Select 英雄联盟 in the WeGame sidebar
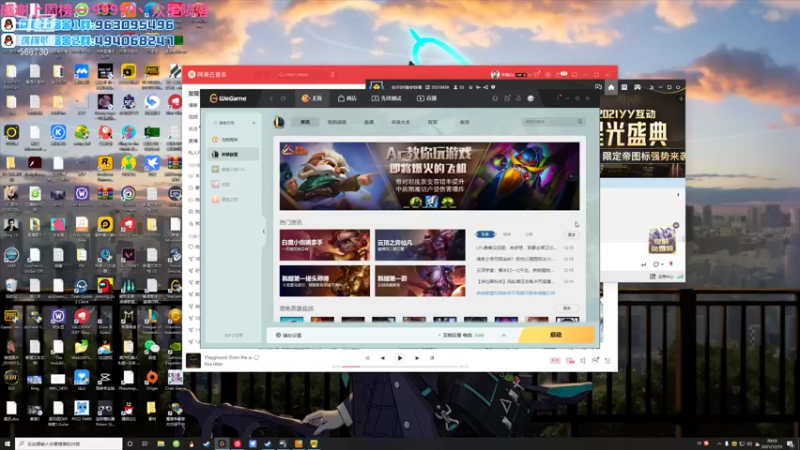This screenshot has width=800, height=450. point(234,154)
